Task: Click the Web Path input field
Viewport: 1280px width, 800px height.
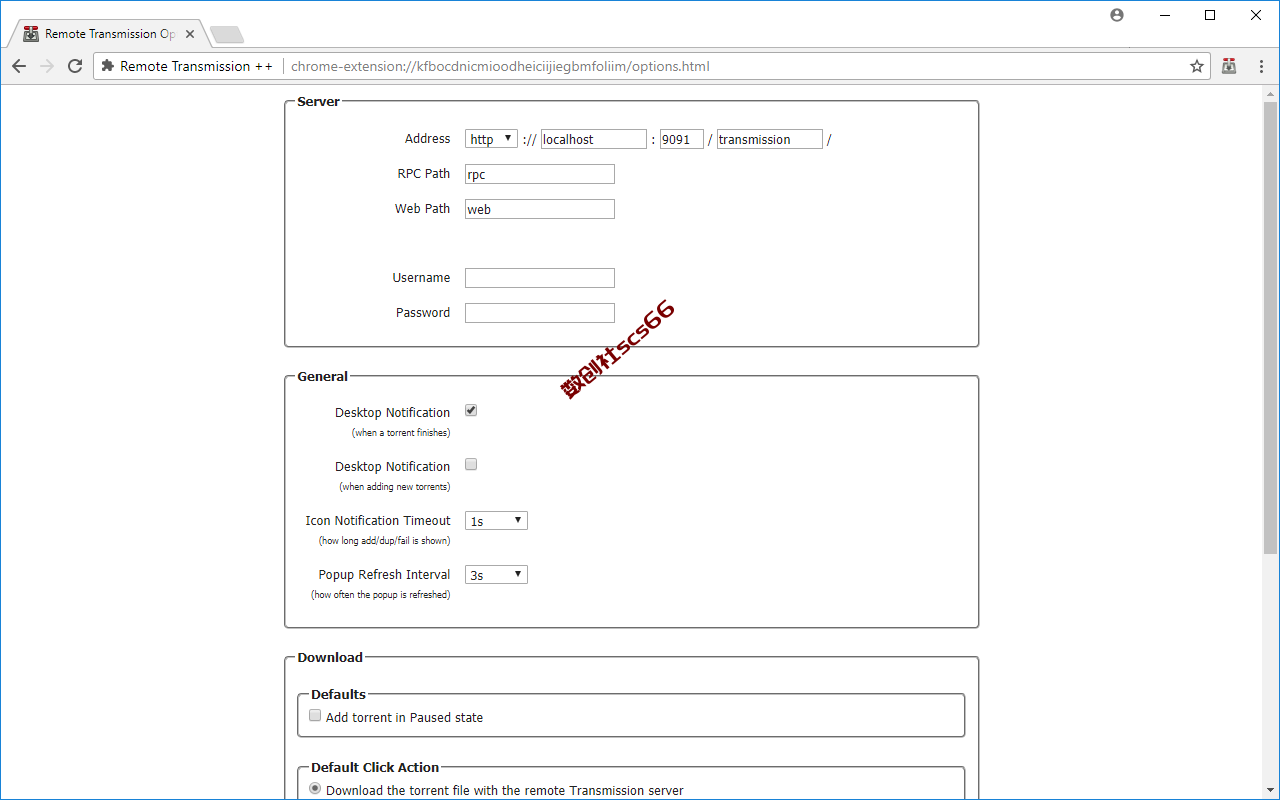Action: pyautogui.click(x=540, y=209)
